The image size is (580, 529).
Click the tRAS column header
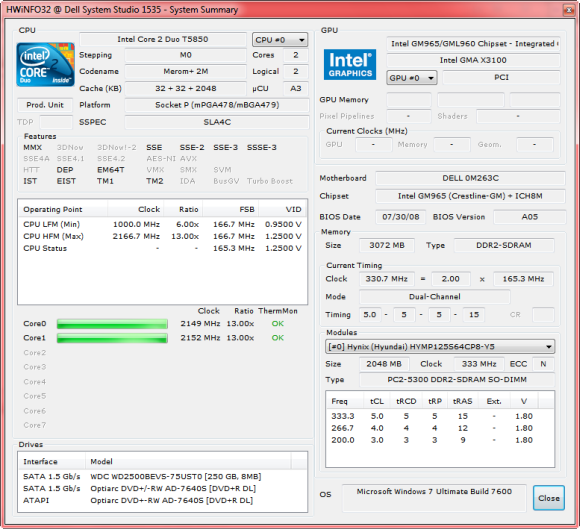coord(463,401)
